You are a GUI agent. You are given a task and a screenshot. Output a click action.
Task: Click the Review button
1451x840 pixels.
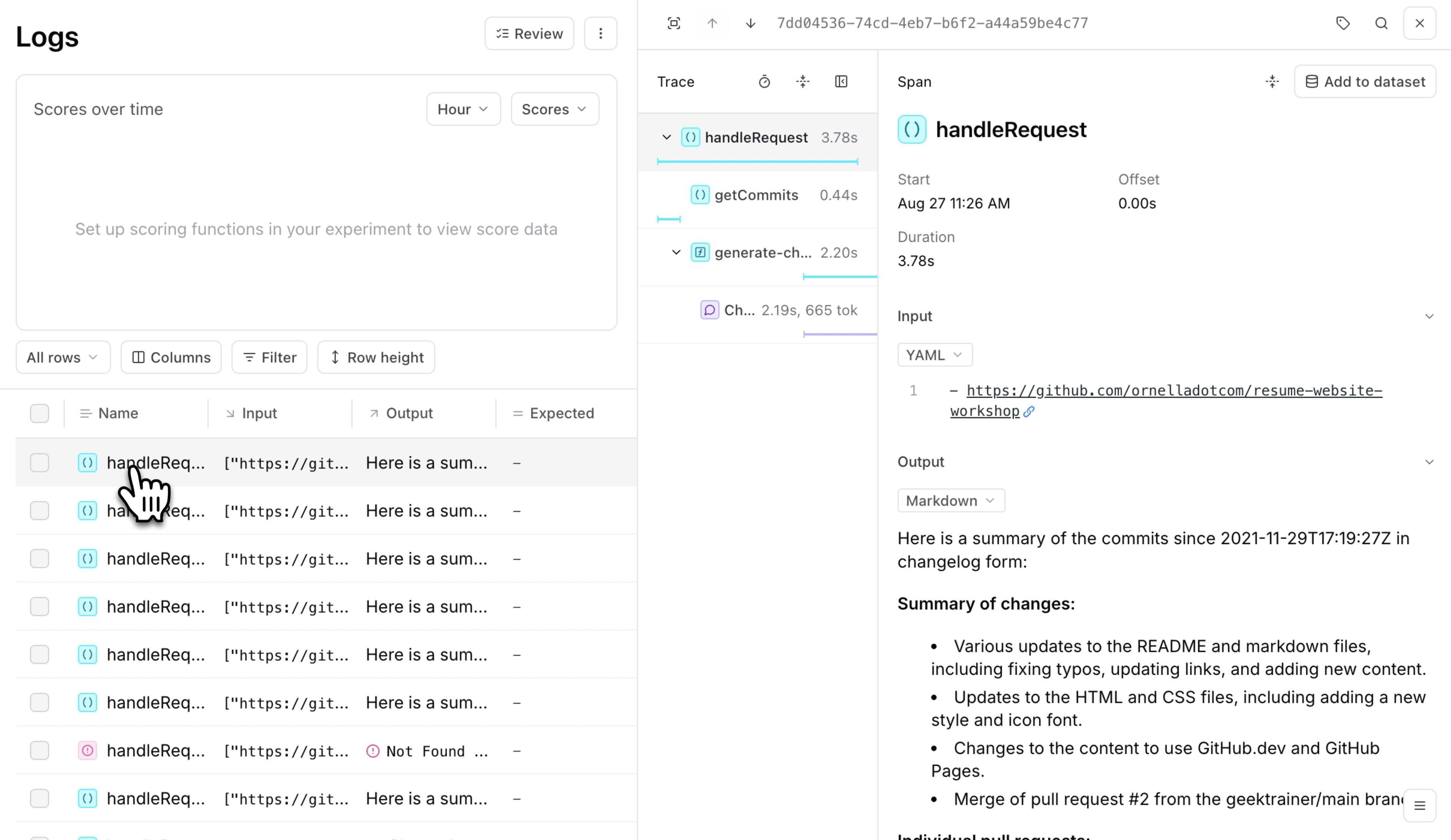click(x=529, y=33)
